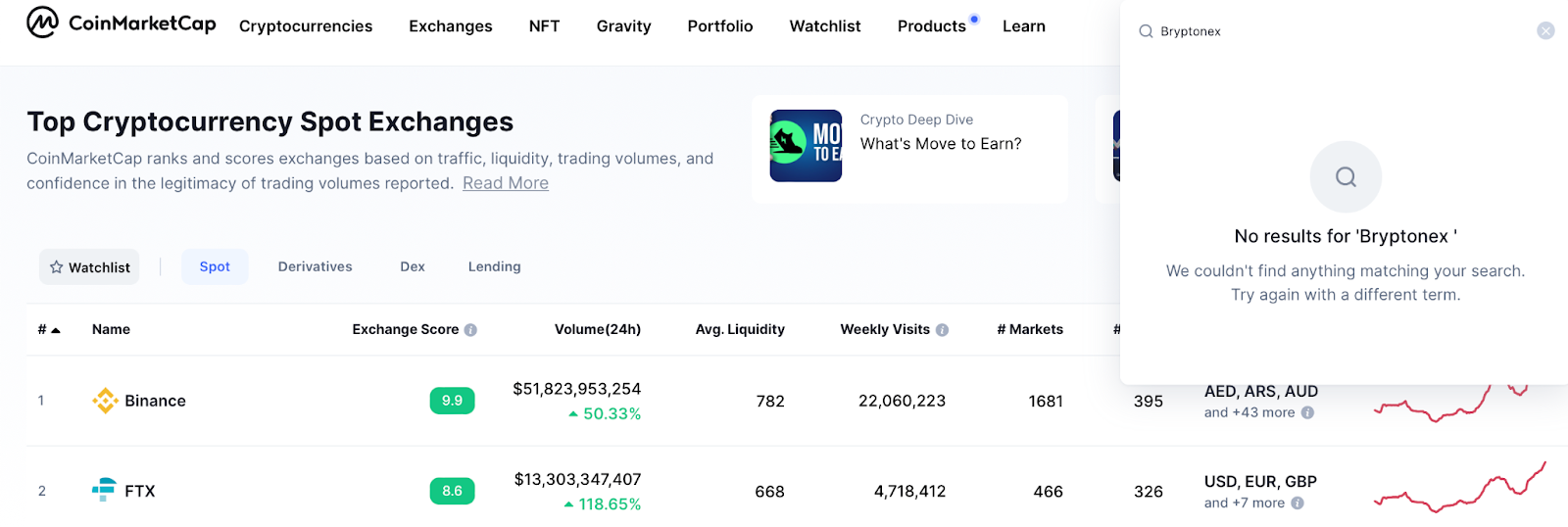Screen dimensions: 1568x527
Task: Click the AED, ARS, AUD fiat list
Action: pos(1261,392)
